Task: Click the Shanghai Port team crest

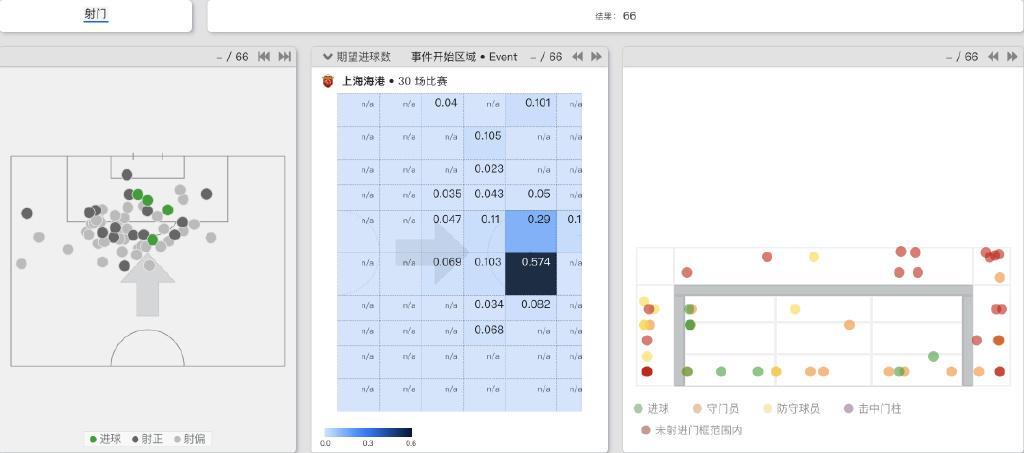Action: pos(328,81)
